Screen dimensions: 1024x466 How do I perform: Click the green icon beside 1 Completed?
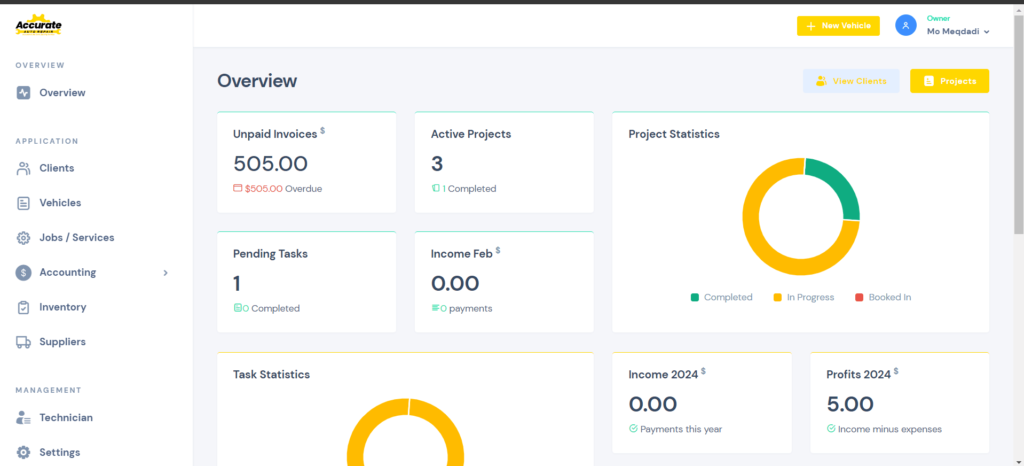click(436, 189)
